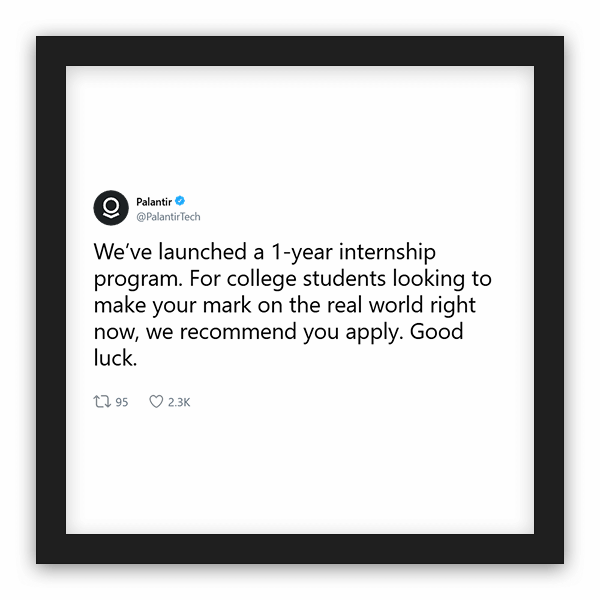This screenshot has height=600, width=600.
Task: Retweet the Palantir tweet
Action: coord(101,402)
